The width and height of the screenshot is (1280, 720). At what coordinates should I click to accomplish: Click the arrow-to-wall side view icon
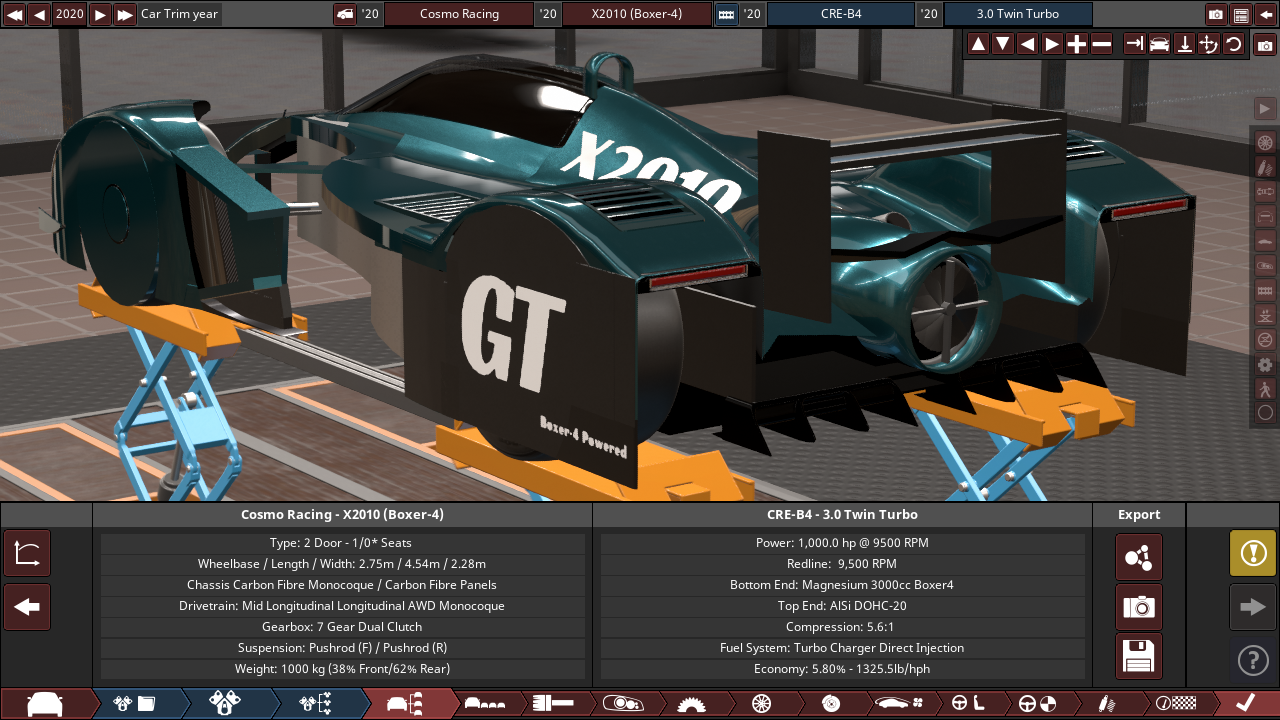(1135, 44)
